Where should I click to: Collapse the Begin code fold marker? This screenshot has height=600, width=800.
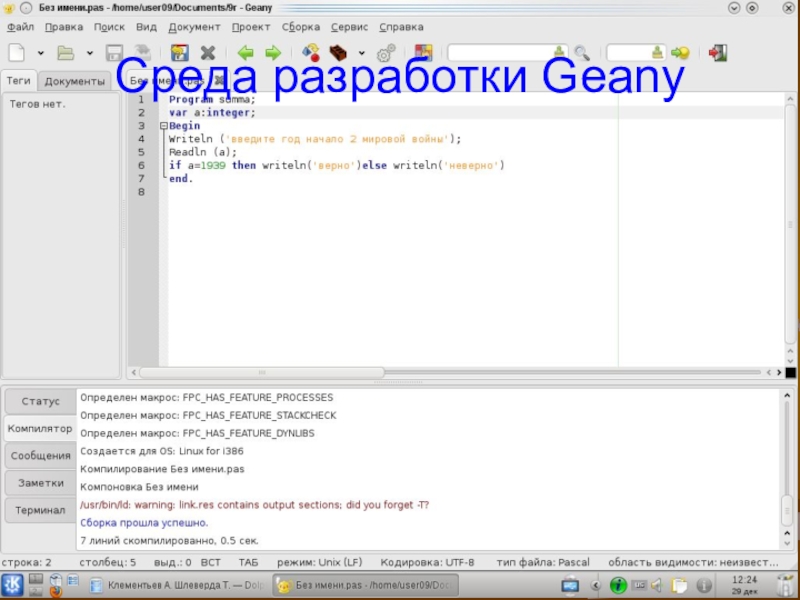click(164, 126)
